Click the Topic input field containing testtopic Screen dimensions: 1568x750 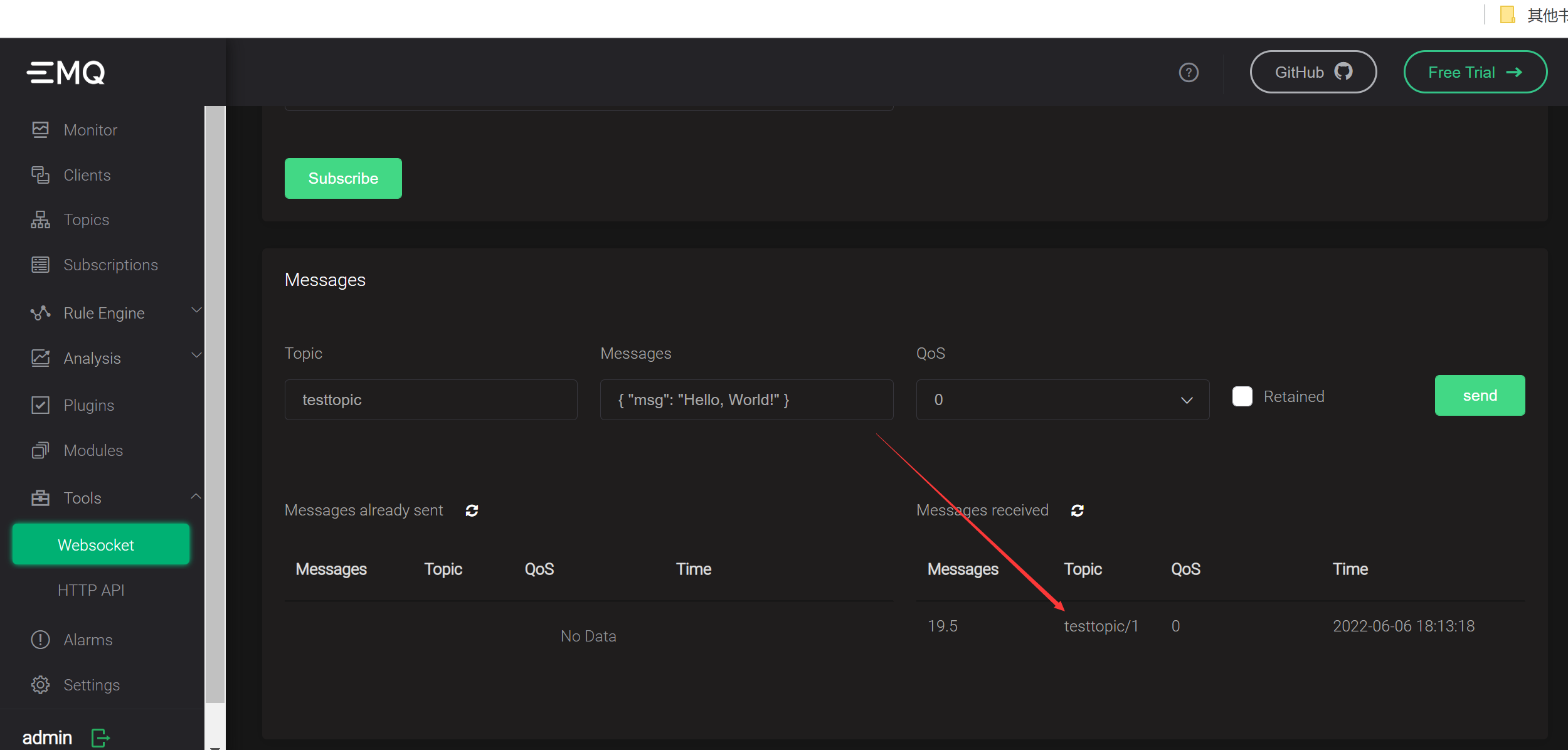pyautogui.click(x=430, y=400)
